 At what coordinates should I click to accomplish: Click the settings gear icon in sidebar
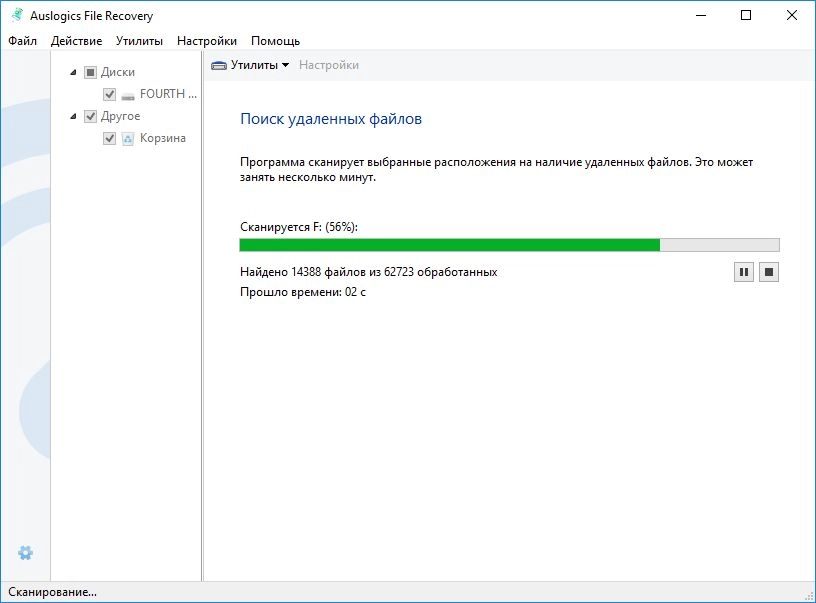pyautogui.click(x=26, y=553)
